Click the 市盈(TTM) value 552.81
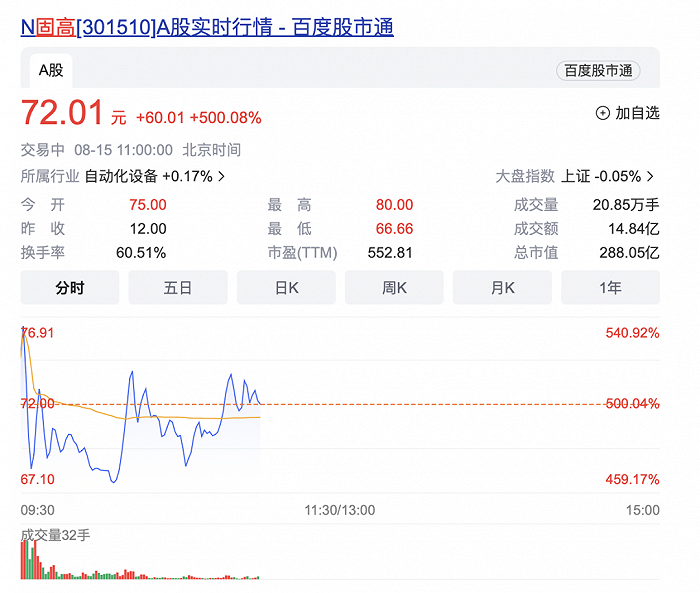Image resolution: width=700 pixels, height=593 pixels. pos(391,252)
